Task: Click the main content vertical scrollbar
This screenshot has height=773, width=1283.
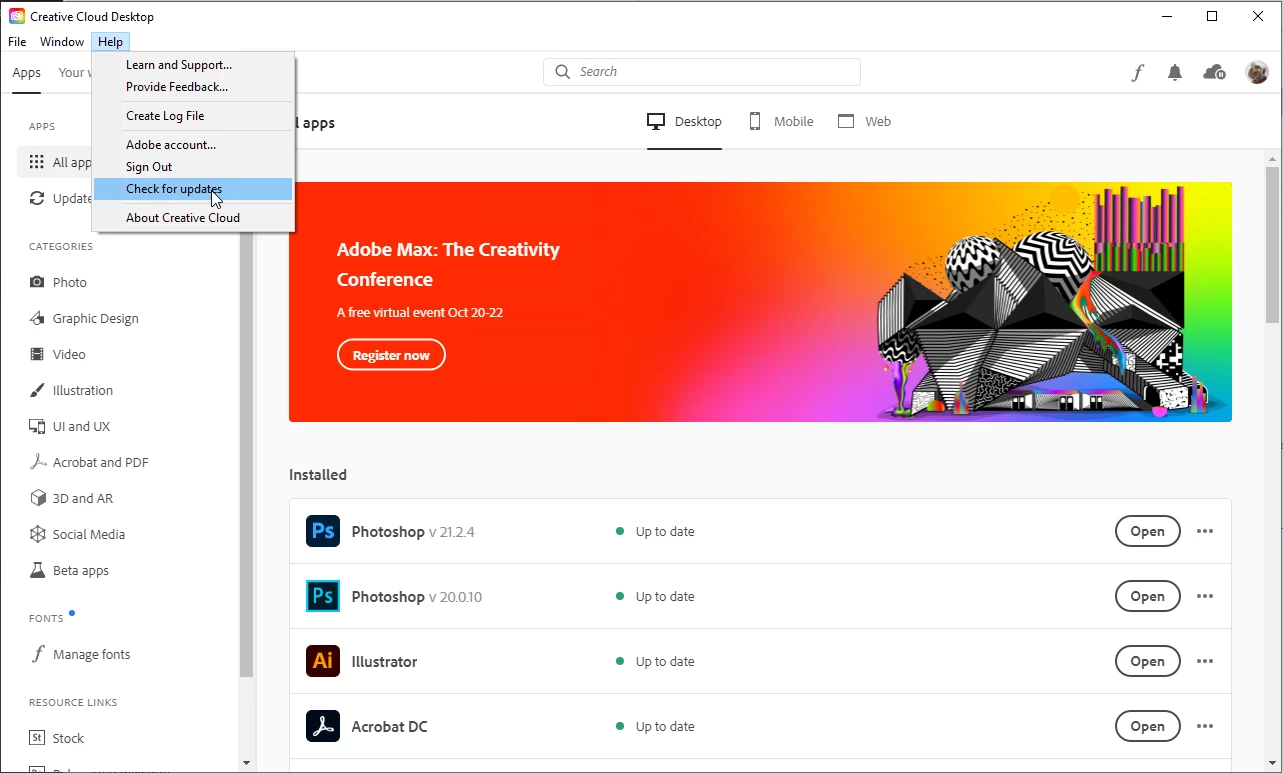Action: (x=1272, y=245)
